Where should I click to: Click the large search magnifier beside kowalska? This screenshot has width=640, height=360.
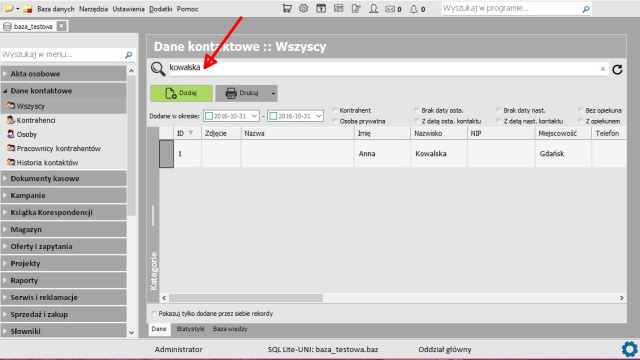tap(158, 69)
